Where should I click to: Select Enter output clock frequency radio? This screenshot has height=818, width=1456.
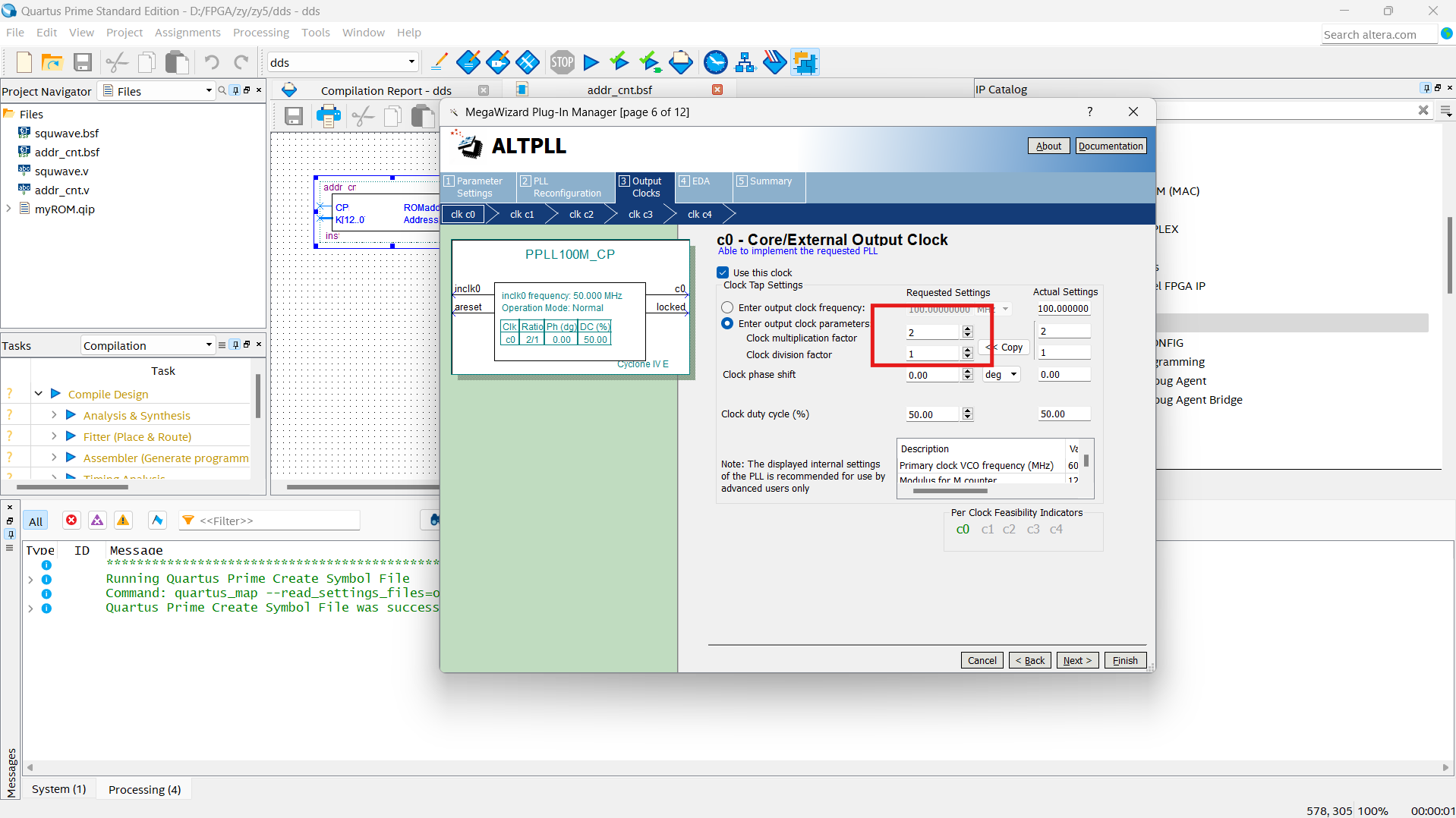click(x=727, y=307)
